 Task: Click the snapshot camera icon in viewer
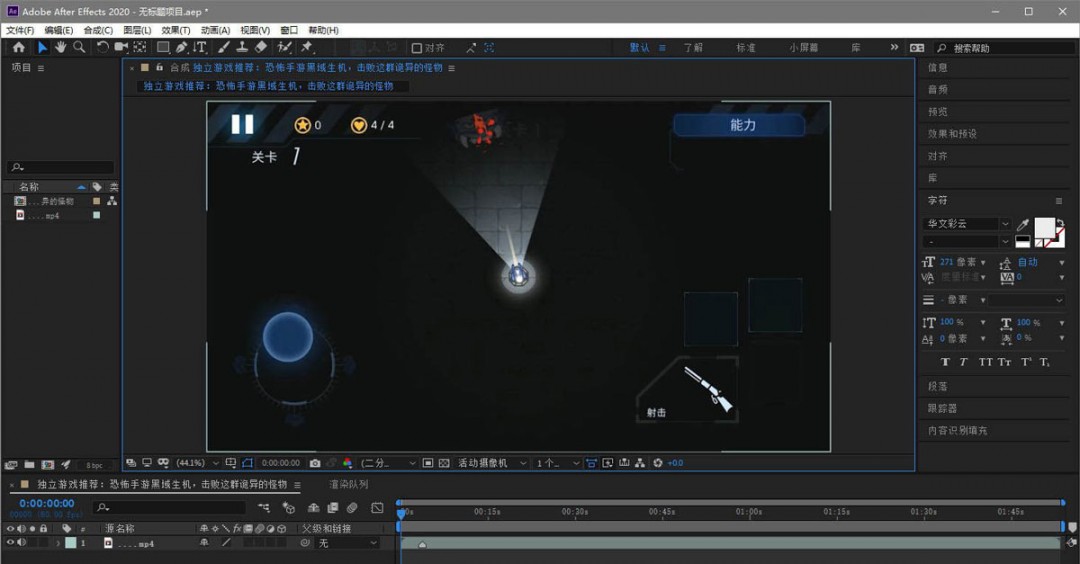(315, 463)
